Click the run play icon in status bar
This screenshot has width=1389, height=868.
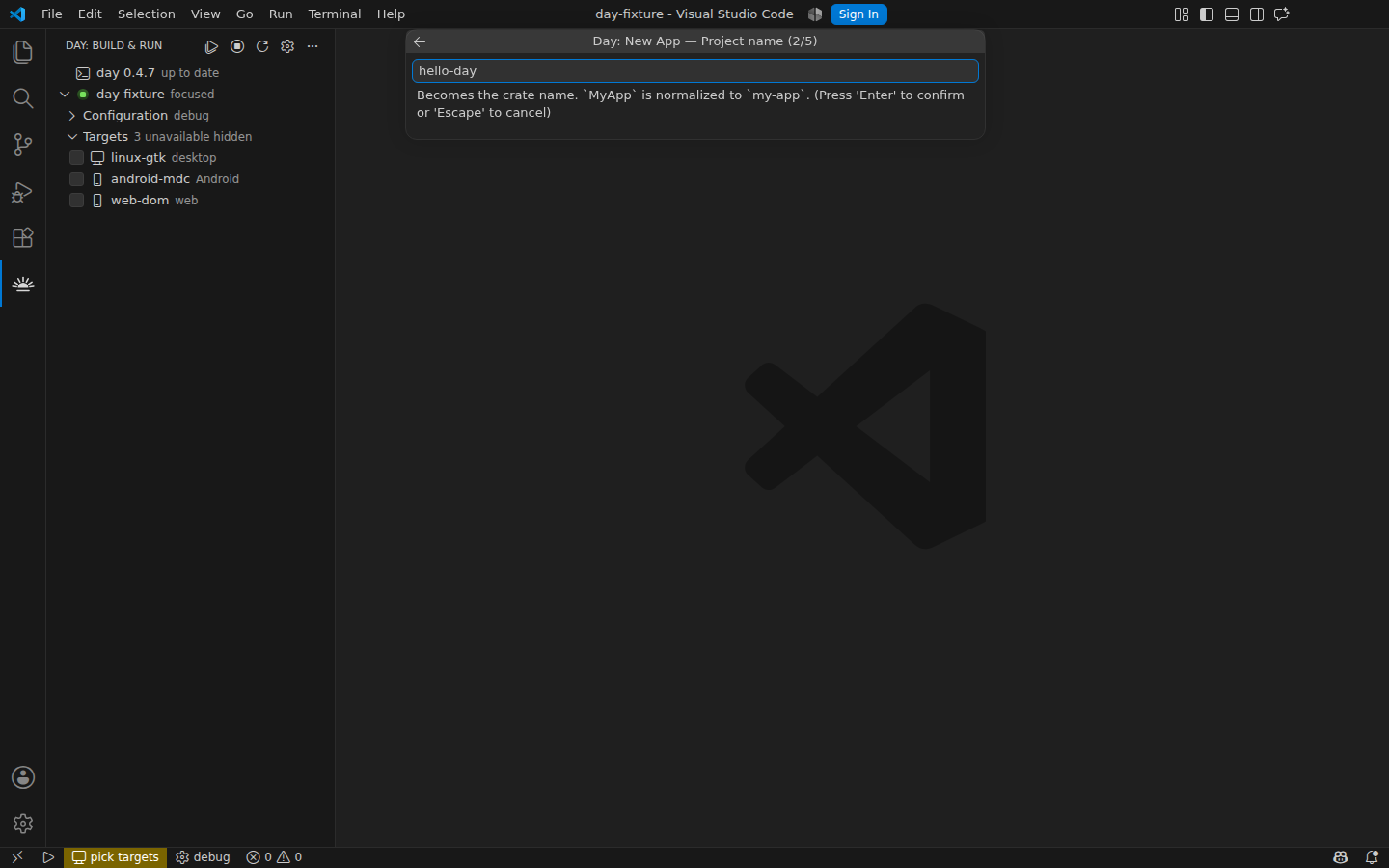(48, 857)
